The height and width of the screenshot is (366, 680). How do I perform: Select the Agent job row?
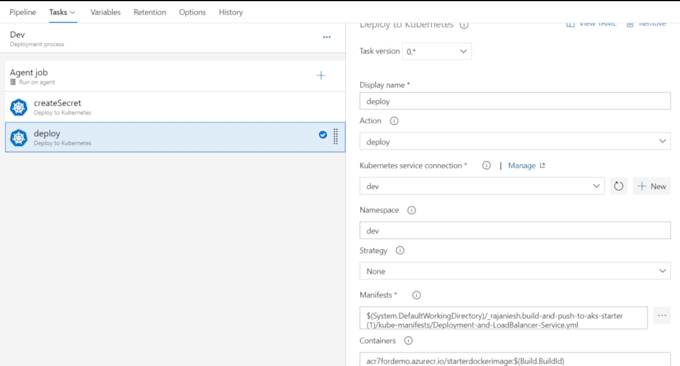coord(175,76)
